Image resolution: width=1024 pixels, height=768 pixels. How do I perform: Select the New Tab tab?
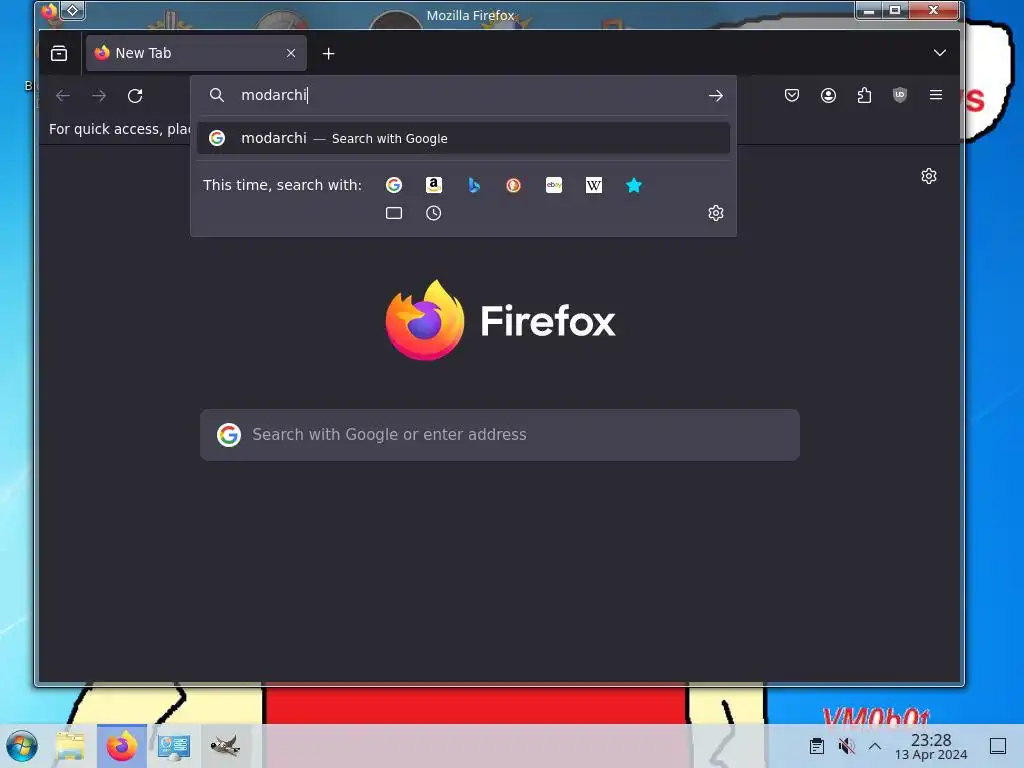(x=196, y=53)
